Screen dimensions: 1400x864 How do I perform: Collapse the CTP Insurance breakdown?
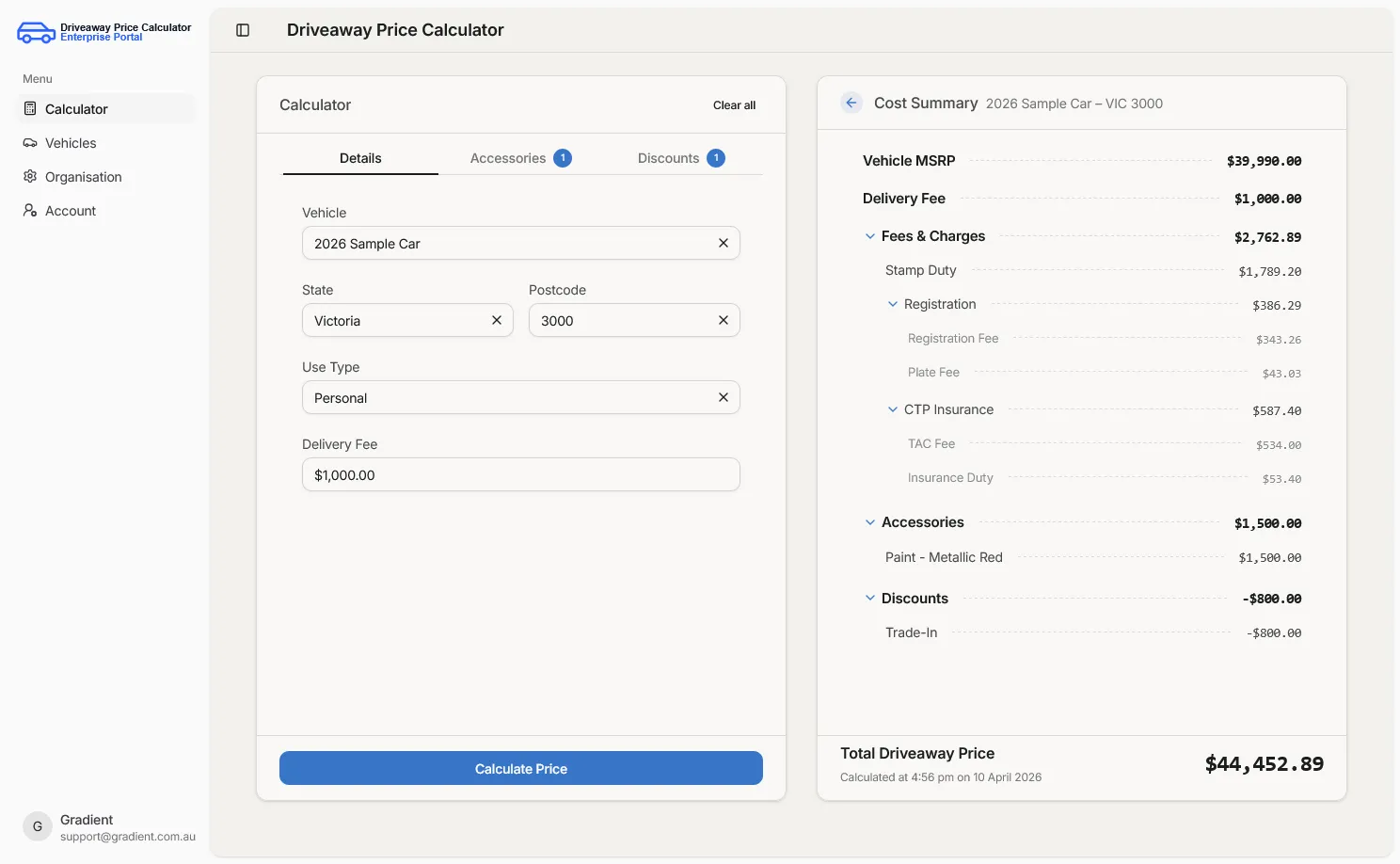click(892, 408)
